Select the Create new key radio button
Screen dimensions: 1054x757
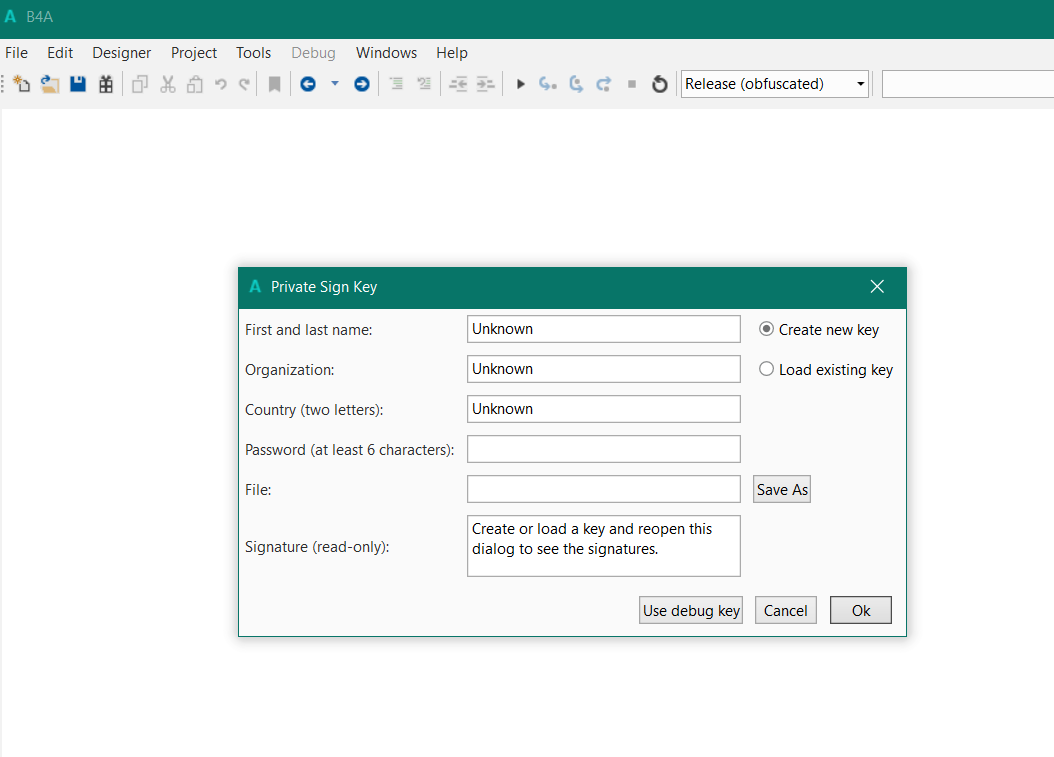(x=767, y=329)
